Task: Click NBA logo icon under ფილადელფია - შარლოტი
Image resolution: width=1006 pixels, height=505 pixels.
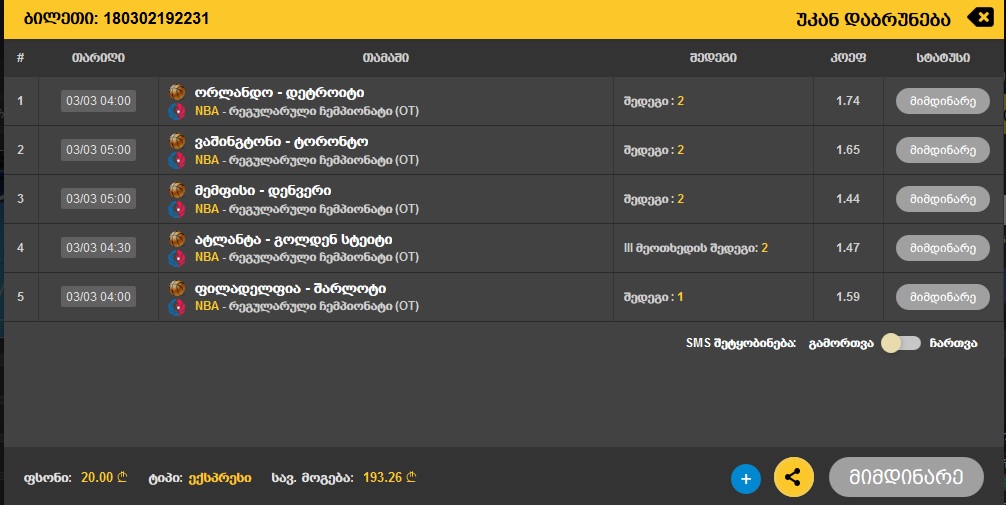Action: pyautogui.click(x=176, y=307)
